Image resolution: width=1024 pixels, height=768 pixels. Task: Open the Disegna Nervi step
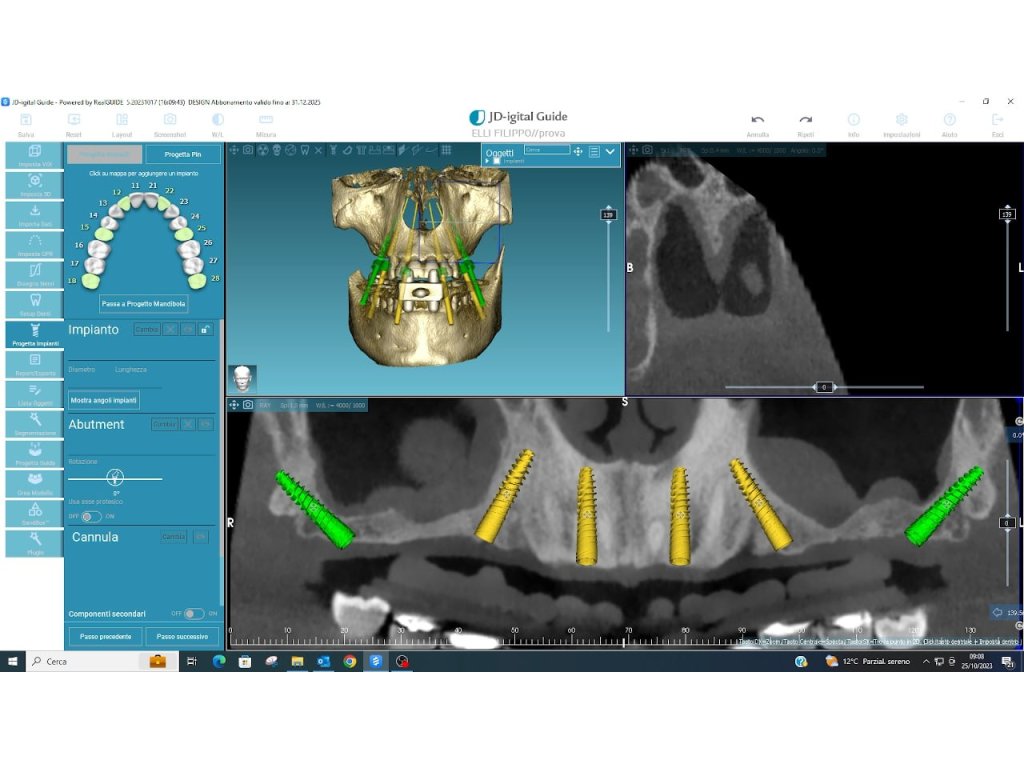(x=35, y=275)
